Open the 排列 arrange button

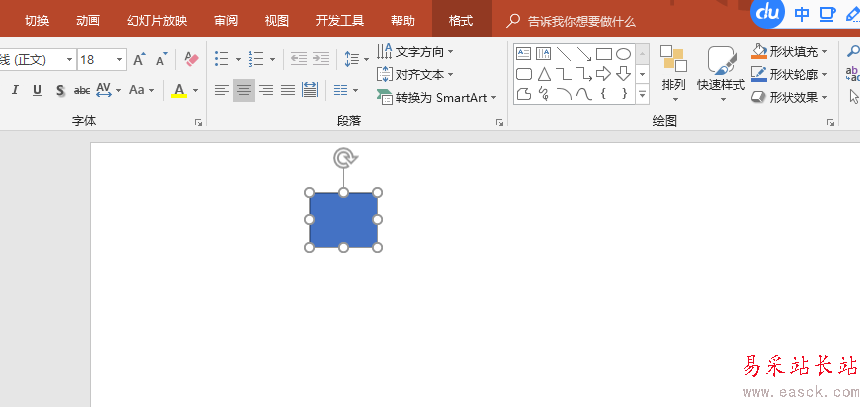(674, 74)
